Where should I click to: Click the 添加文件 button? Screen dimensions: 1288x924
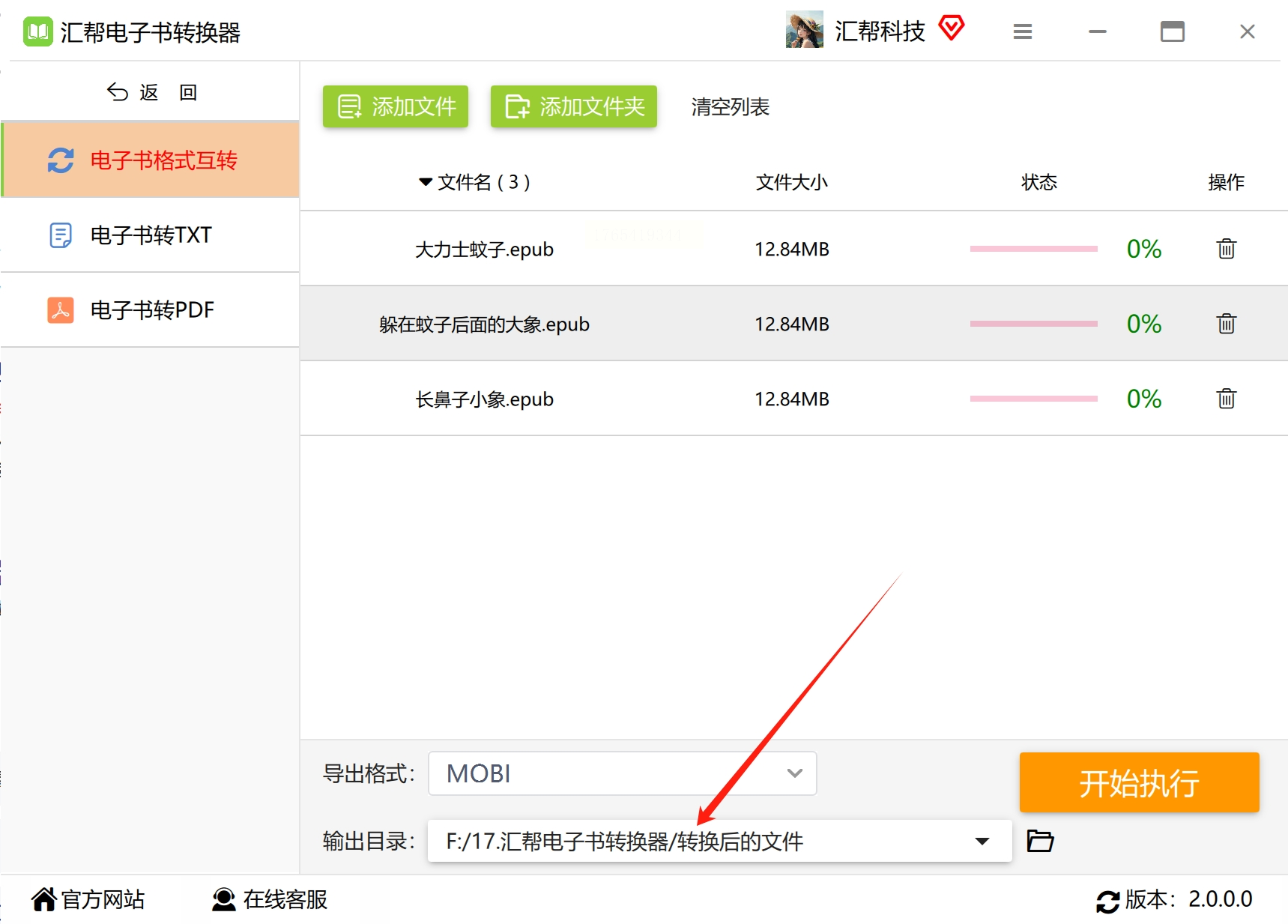(x=396, y=106)
